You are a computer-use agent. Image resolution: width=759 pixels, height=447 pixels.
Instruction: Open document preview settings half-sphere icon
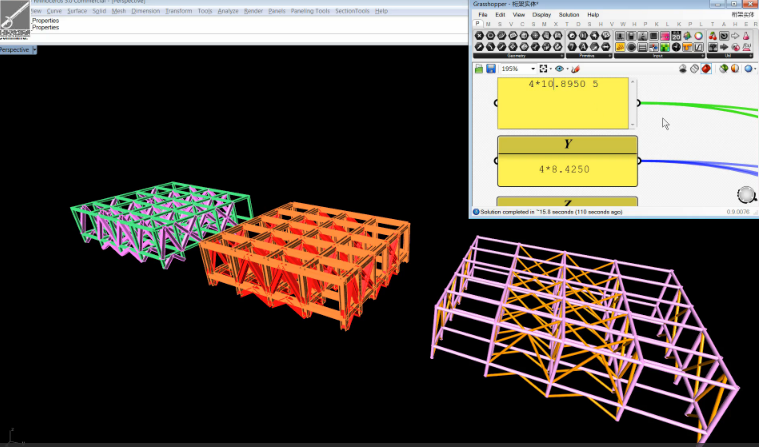tap(735, 69)
